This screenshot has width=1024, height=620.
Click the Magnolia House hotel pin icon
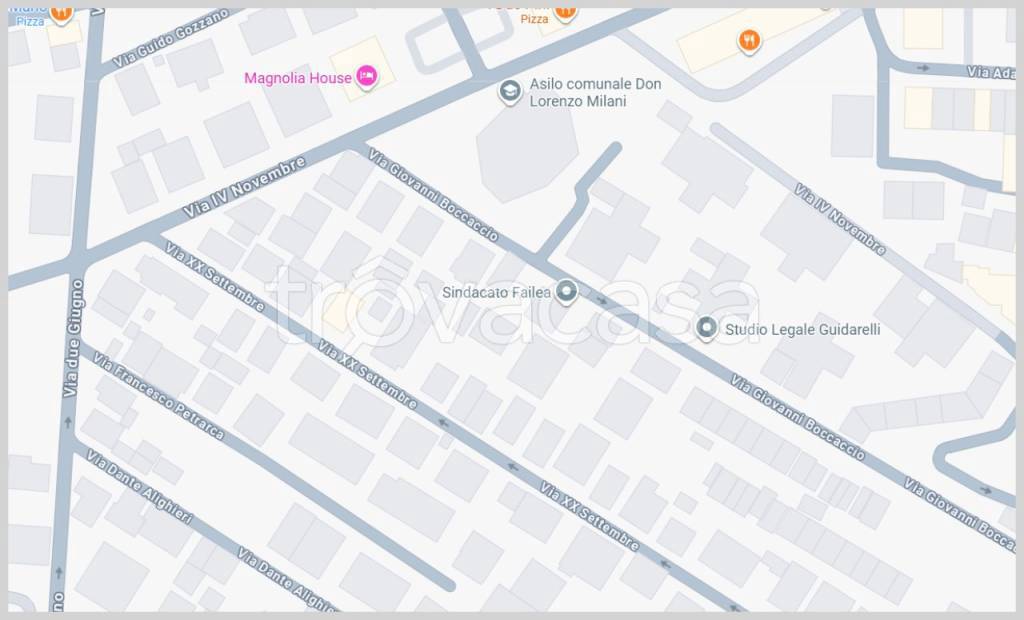pyautogui.click(x=366, y=77)
